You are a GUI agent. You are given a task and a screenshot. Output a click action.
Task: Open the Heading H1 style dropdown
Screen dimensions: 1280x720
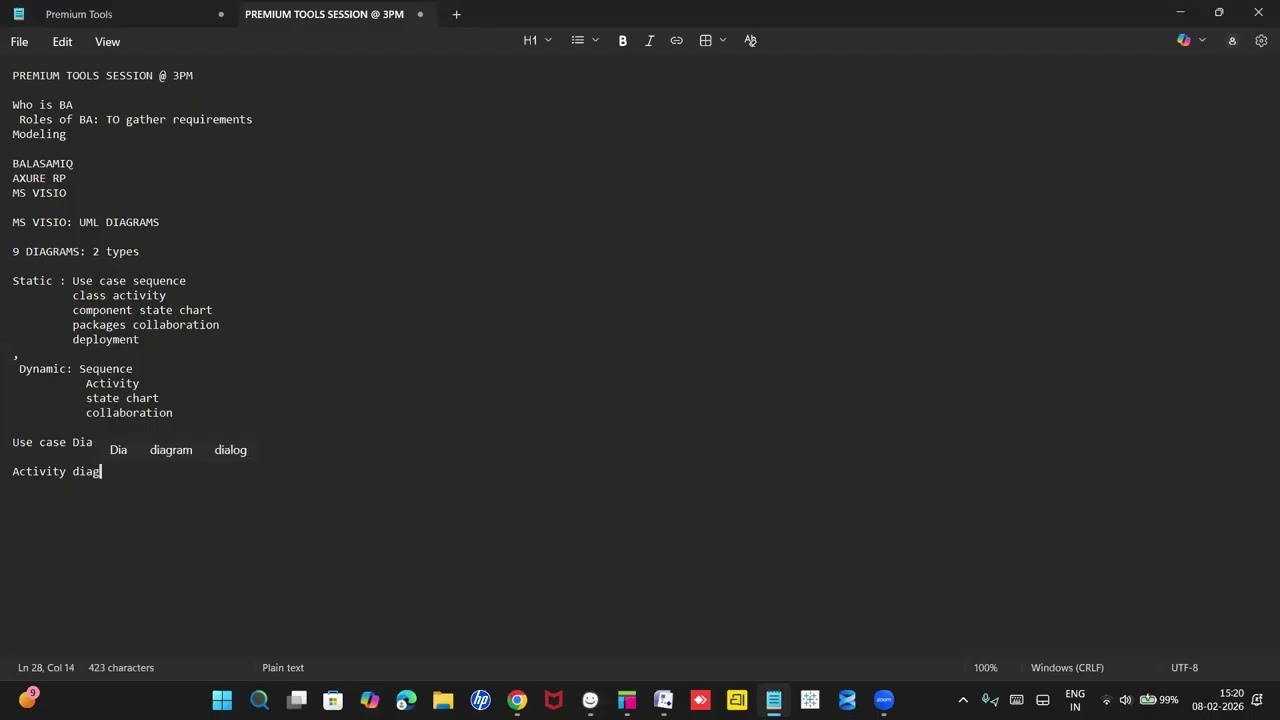point(537,41)
